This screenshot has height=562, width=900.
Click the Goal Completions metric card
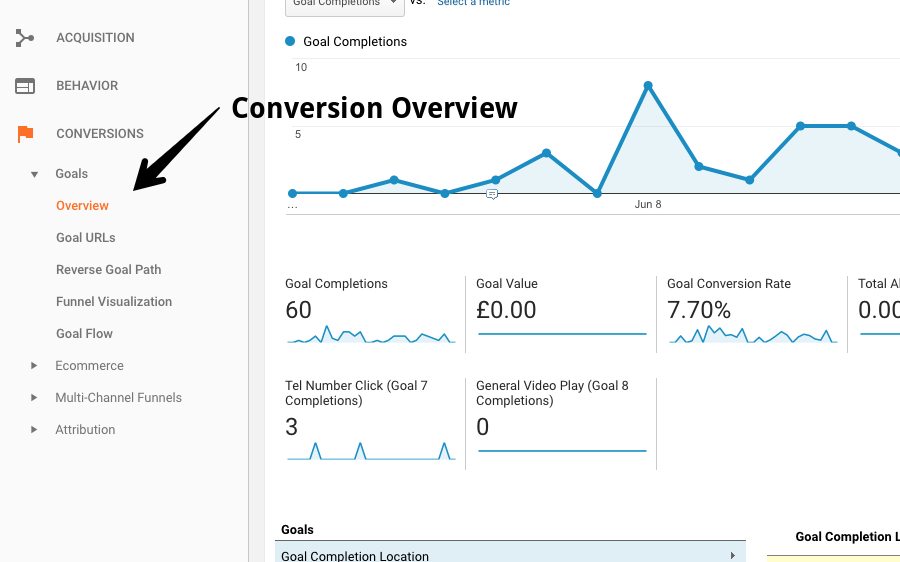(370, 312)
